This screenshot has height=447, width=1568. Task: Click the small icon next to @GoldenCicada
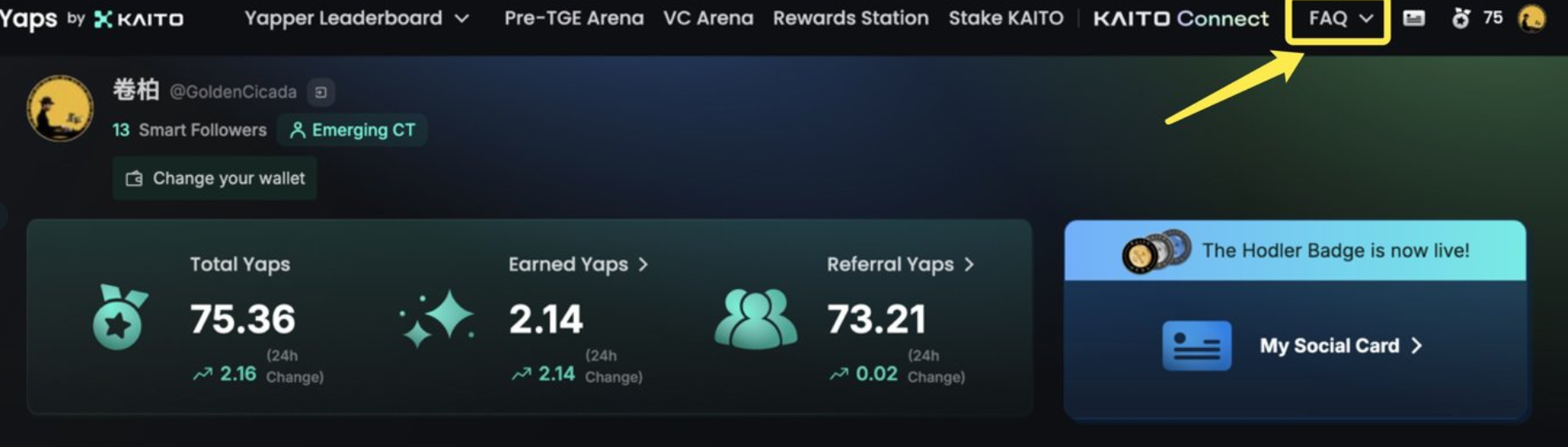coord(321,92)
